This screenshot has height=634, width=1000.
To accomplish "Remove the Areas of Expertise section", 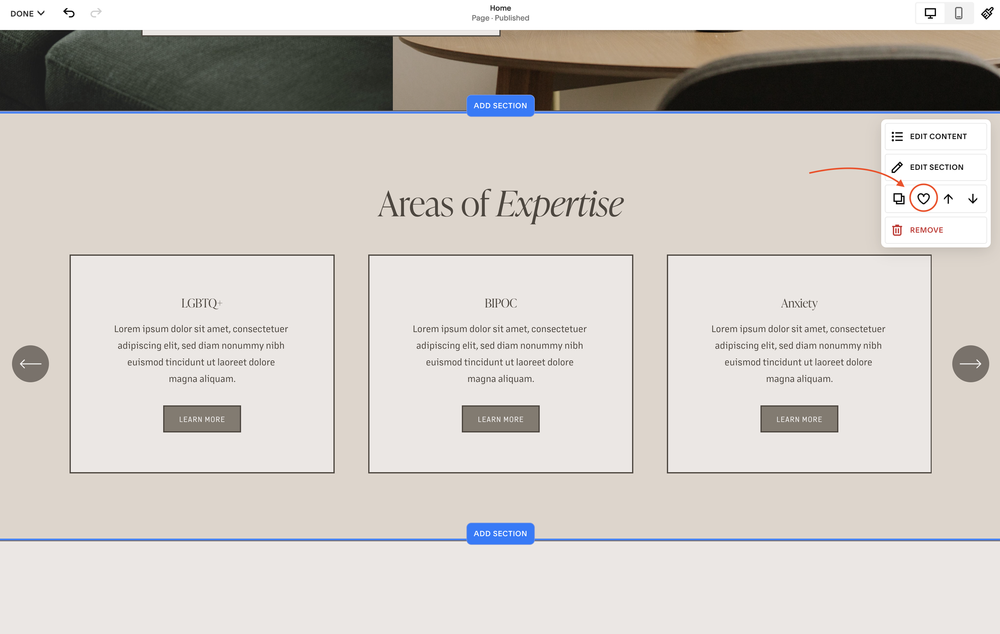I will (x=927, y=229).
